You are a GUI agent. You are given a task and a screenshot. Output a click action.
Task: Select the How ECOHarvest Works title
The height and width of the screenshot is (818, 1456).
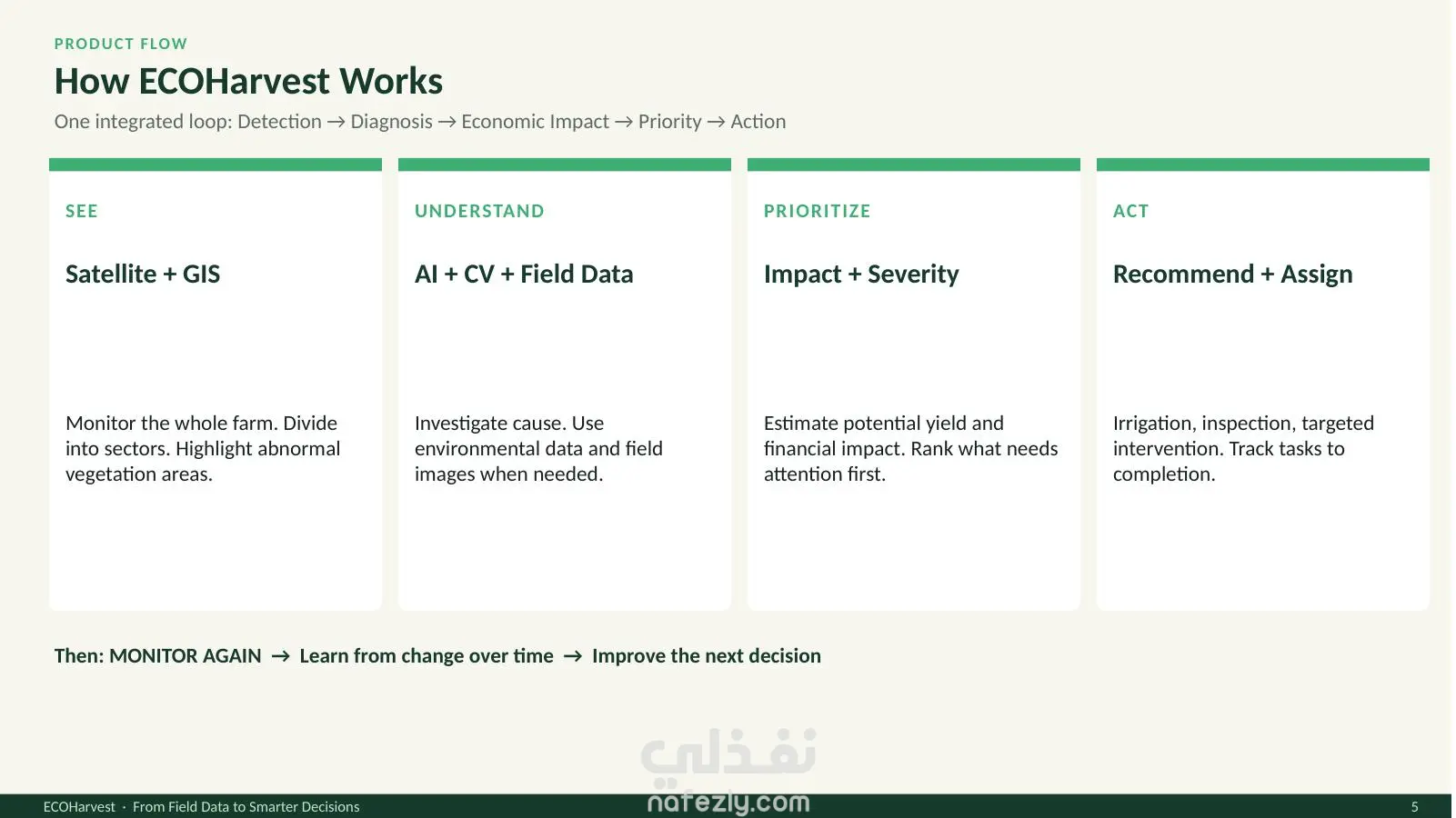(x=248, y=81)
